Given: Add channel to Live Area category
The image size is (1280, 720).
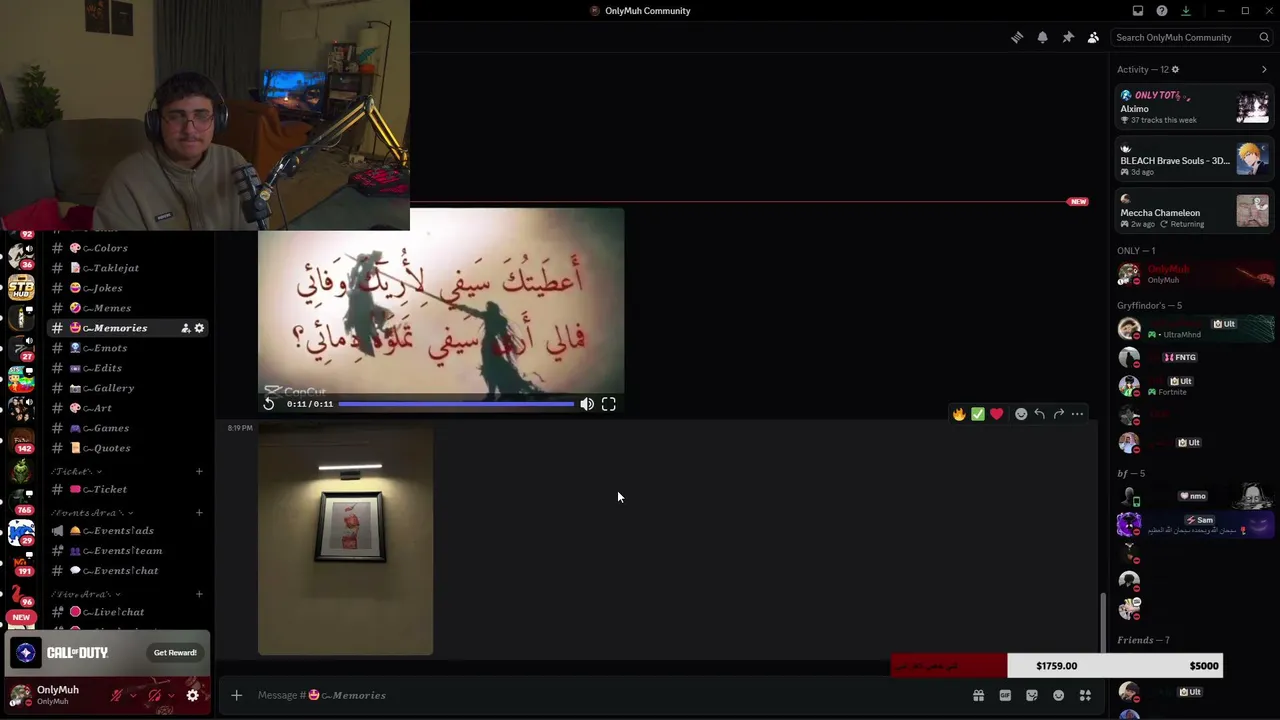Looking at the screenshot, I should [x=199, y=594].
